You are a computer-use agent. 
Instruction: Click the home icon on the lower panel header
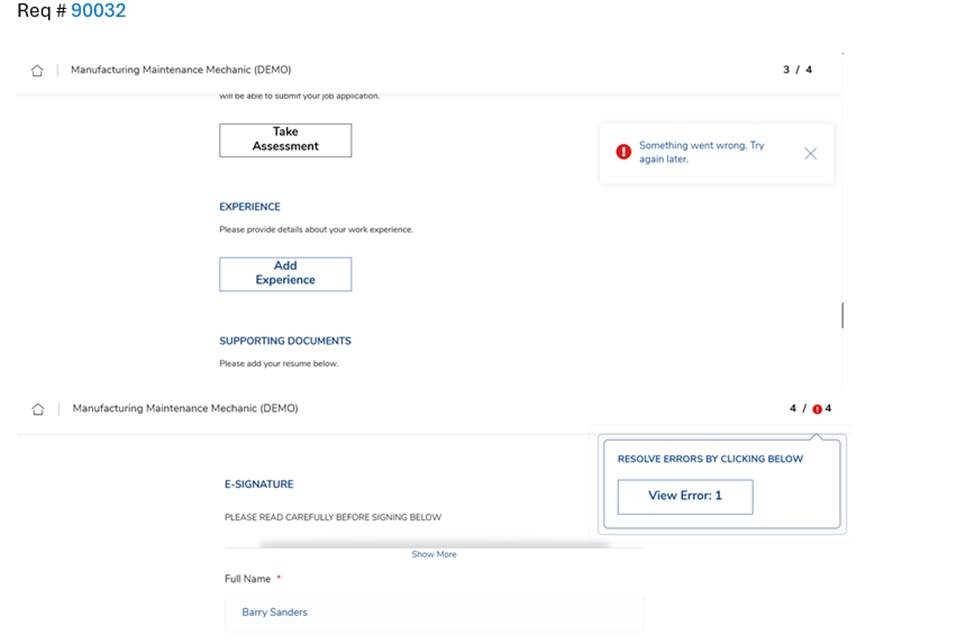click(x=37, y=408)
